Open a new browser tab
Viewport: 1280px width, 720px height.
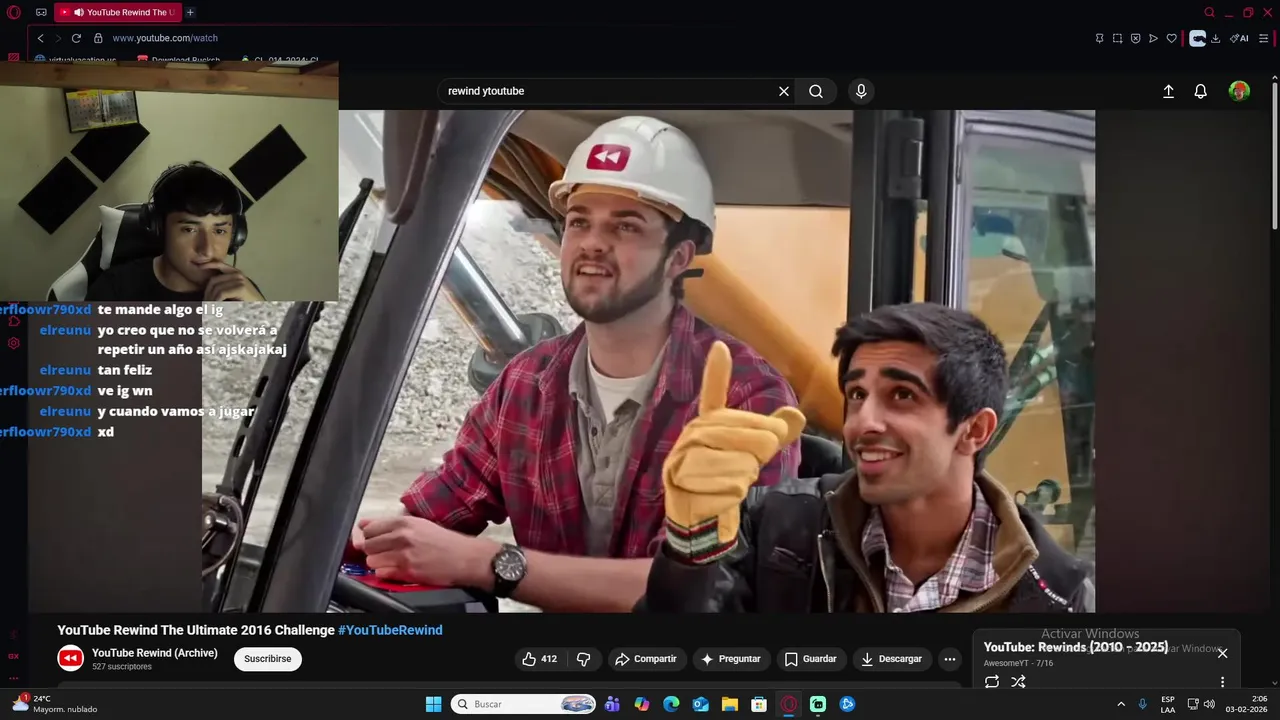(190, 12)
